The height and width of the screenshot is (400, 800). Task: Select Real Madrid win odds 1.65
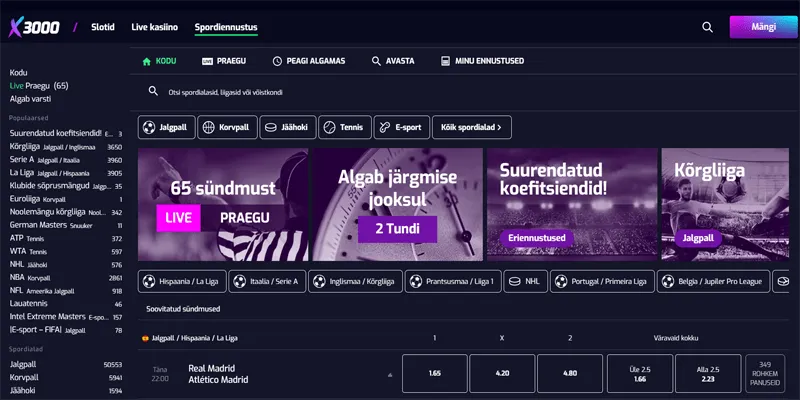[x=435, y=373]
